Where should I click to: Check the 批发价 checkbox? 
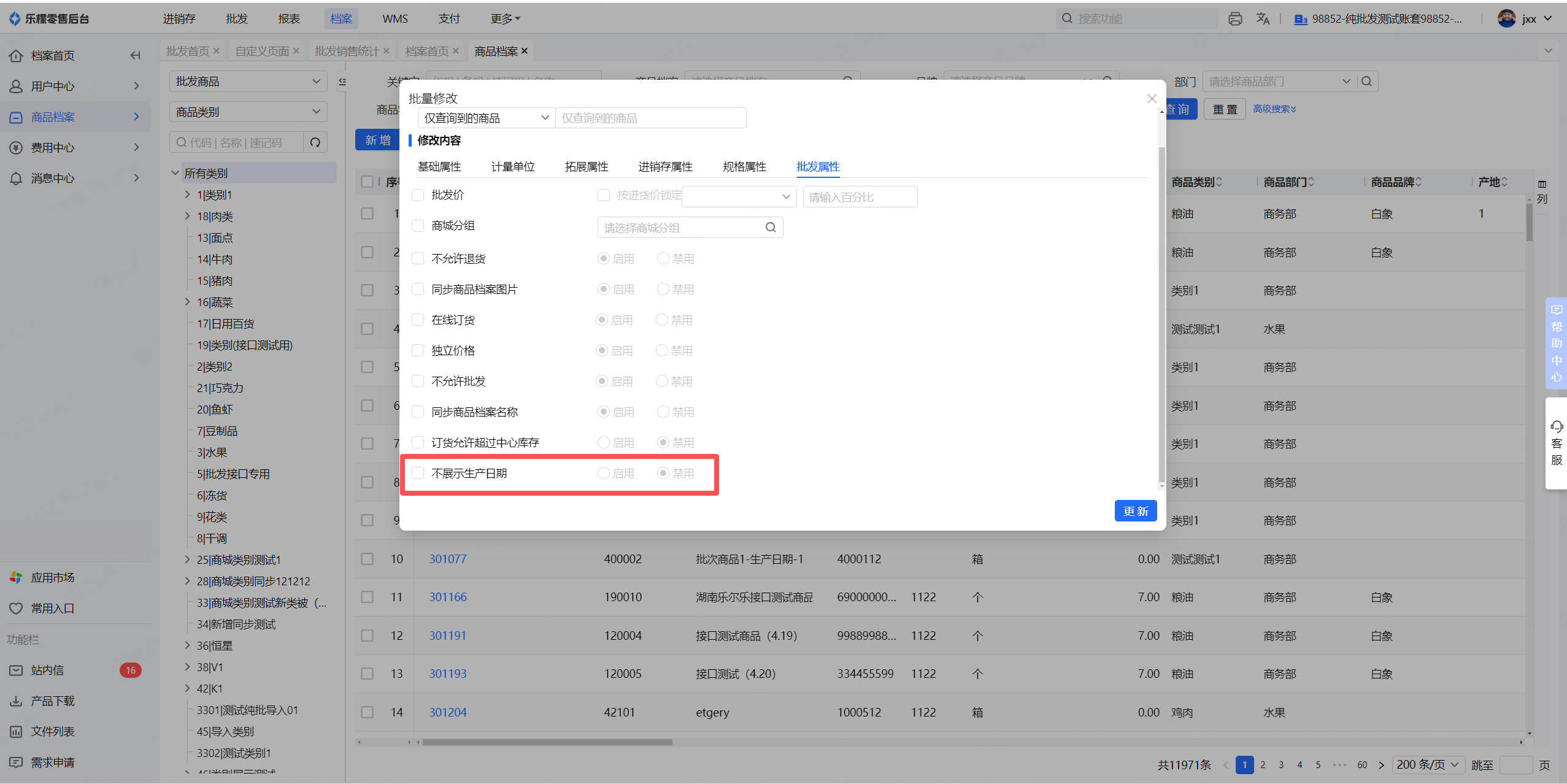tap(418, 195)
